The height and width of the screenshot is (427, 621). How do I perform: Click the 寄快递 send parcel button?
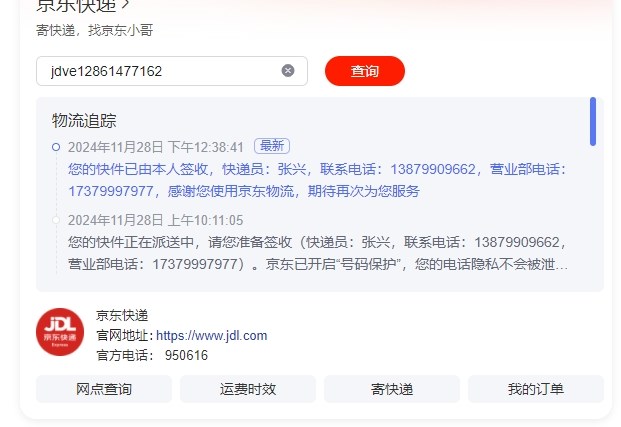tap(392, 389)
